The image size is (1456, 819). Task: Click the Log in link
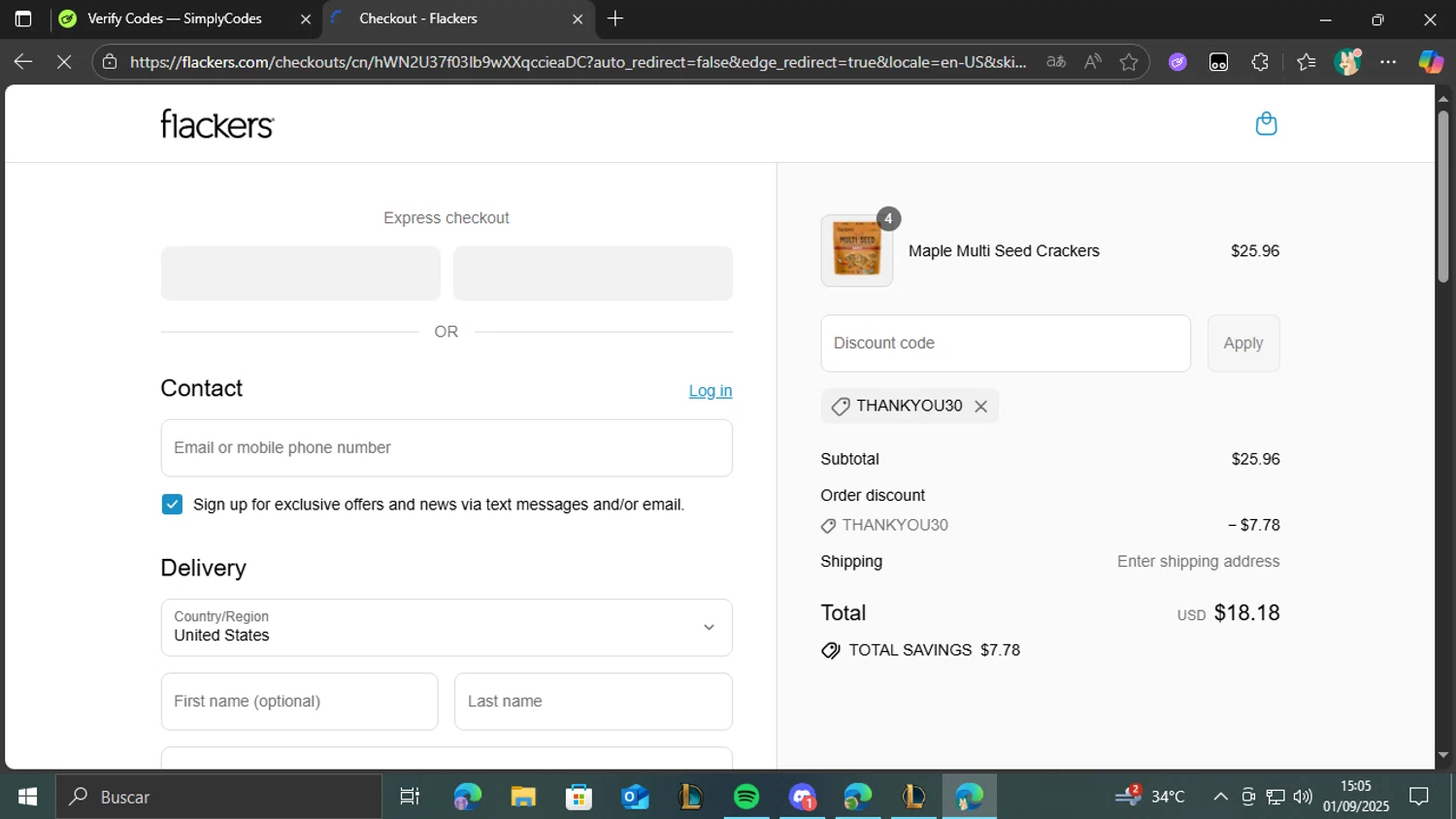pyautogui.click(x=711, y=391)
